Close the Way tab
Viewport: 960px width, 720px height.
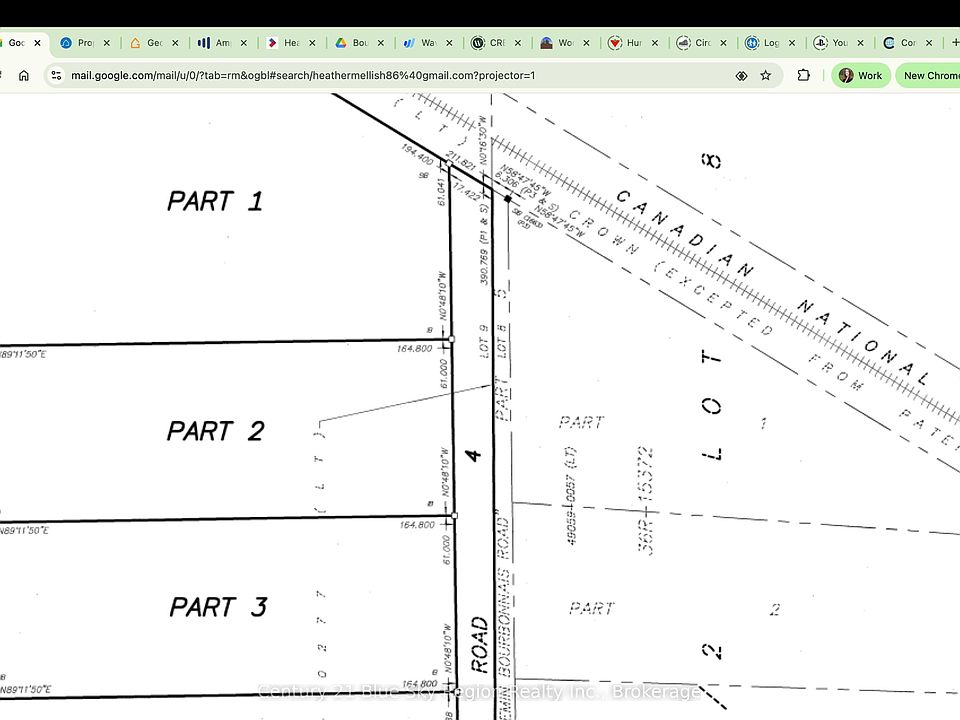449,43
